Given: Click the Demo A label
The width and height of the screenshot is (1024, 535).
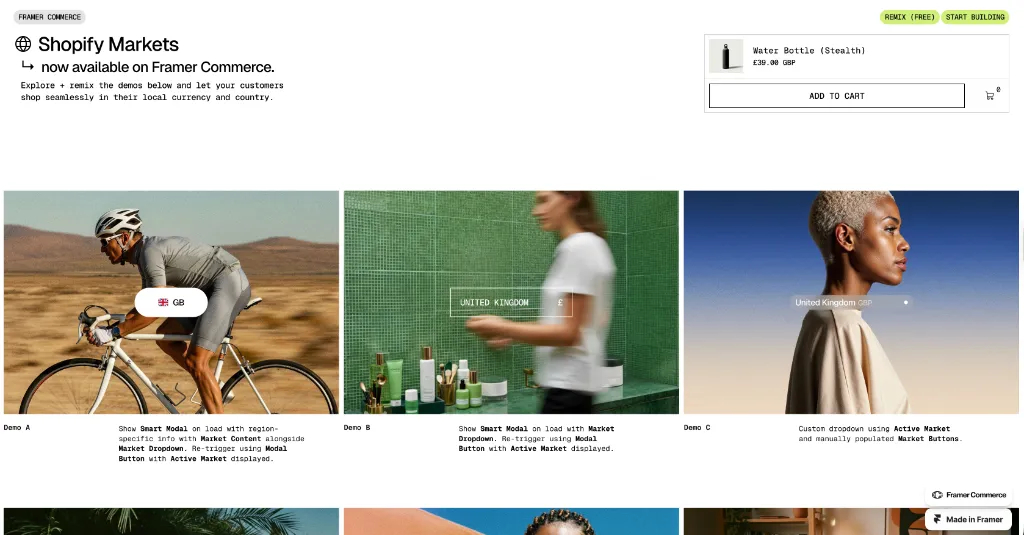Looking at the screenshot, I should [17, 428].
